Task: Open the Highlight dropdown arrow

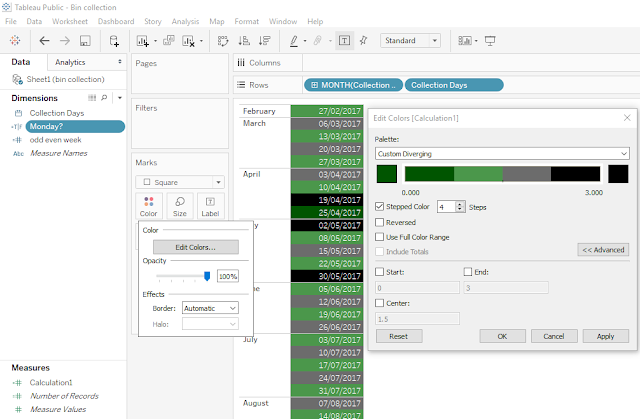Action: (305, 41)
